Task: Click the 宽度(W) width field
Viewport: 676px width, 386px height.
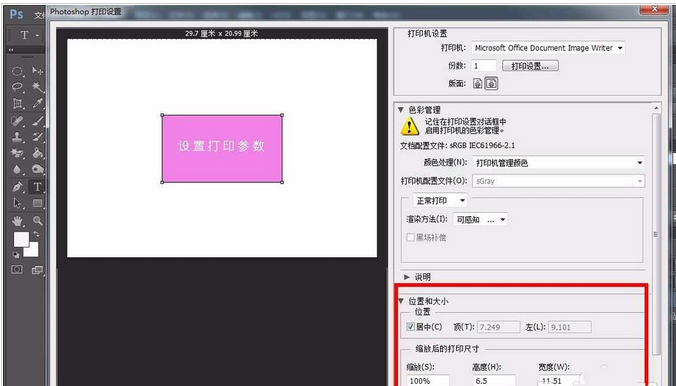Action: tap(560, 380)
